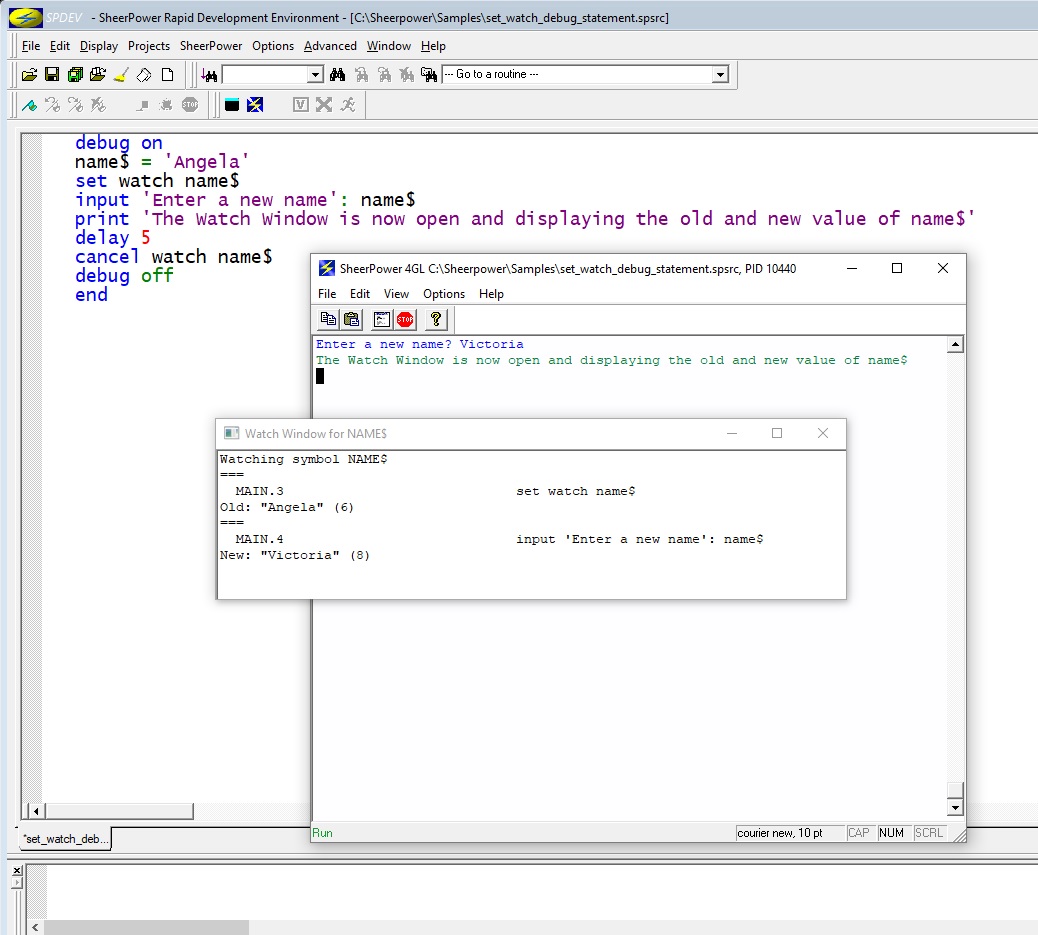
Task: Open the search text dropdown arrow
Action: (x=315, y=75)
